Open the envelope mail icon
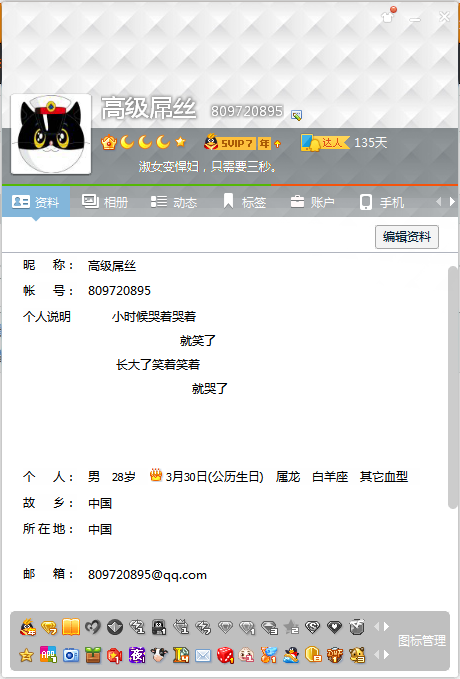This screenshot has width=460, height=679. (x=203, y=656)
